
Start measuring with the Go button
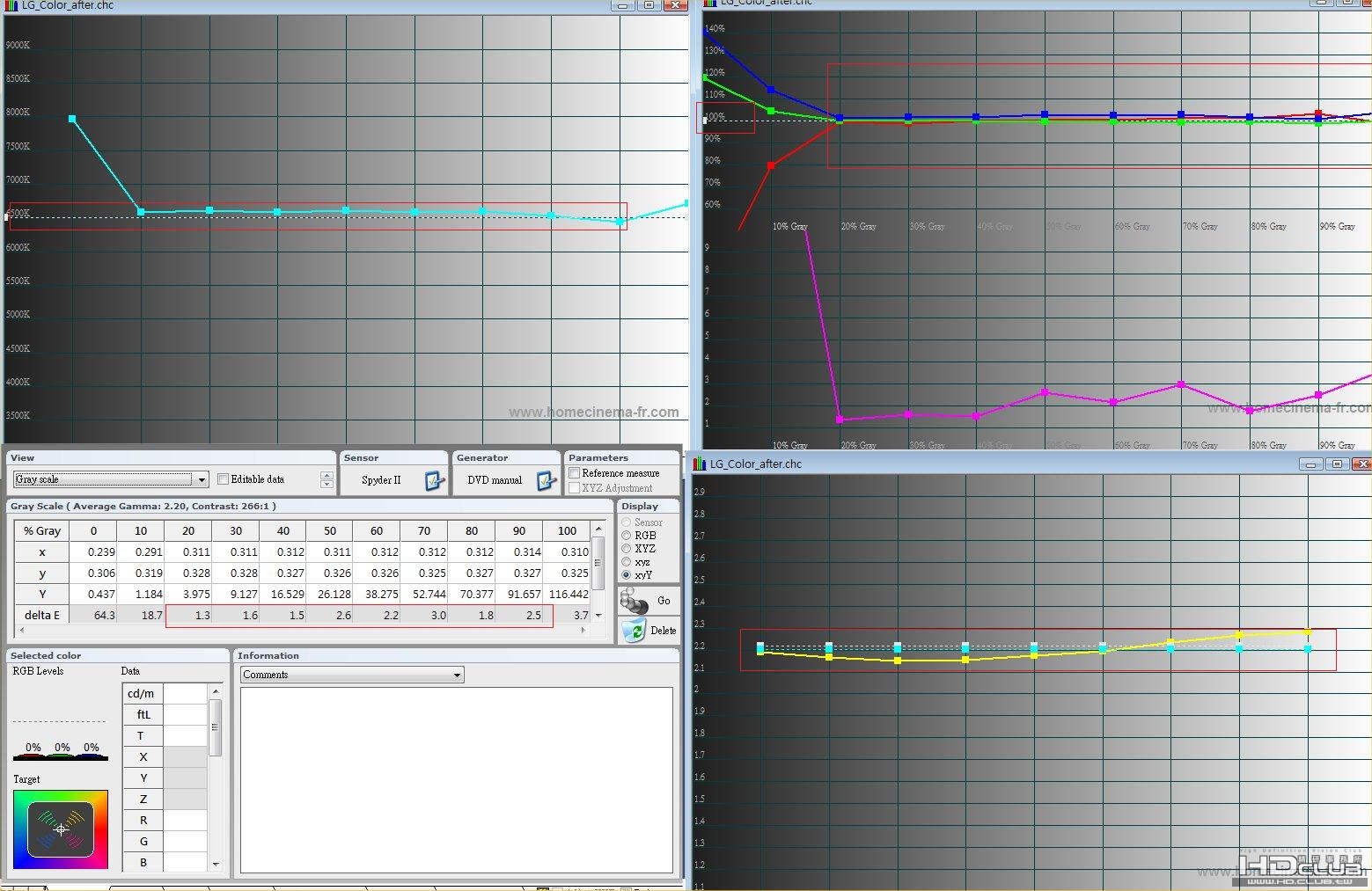[648, 601]
